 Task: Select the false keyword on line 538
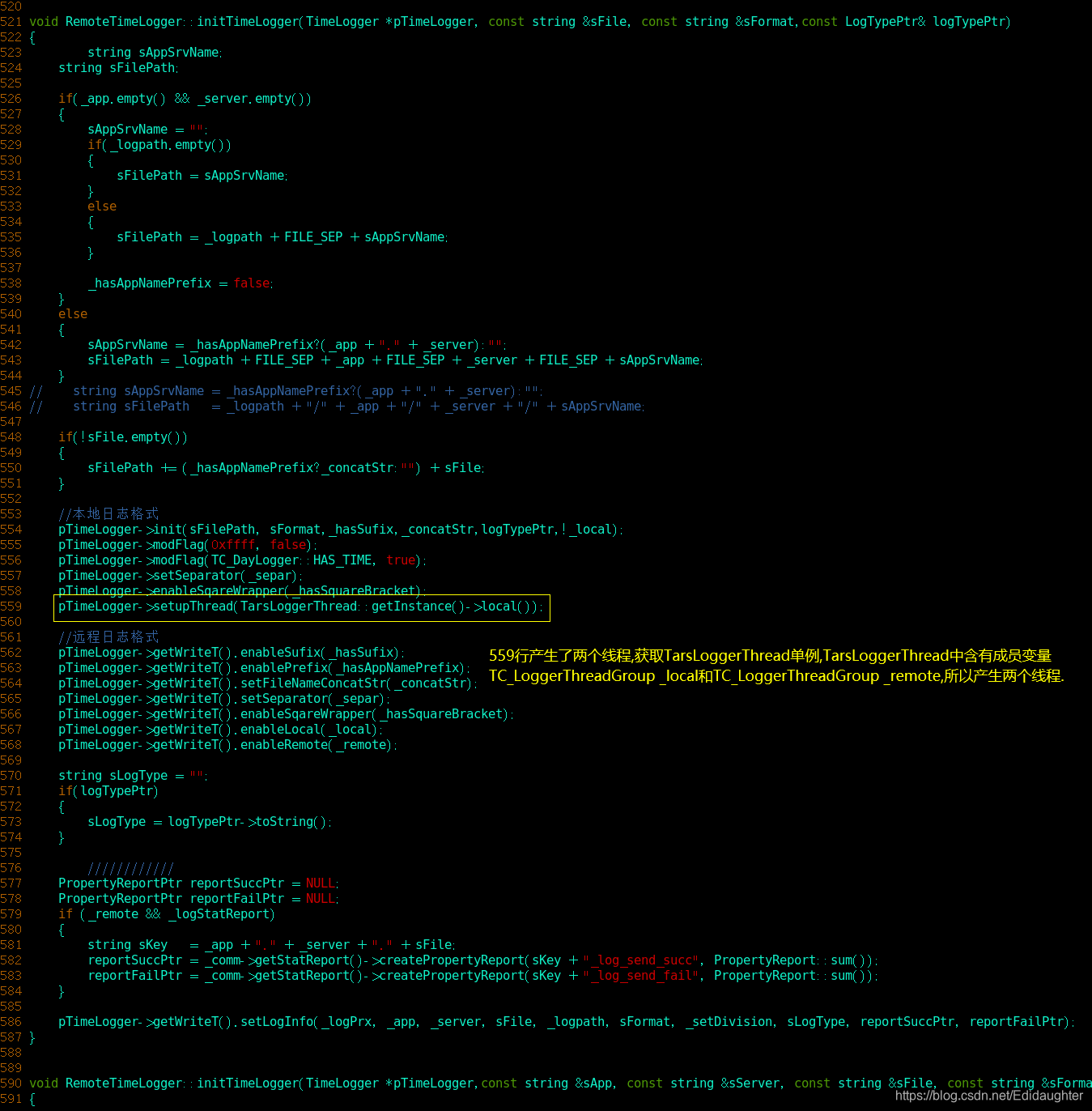[251, 283]
